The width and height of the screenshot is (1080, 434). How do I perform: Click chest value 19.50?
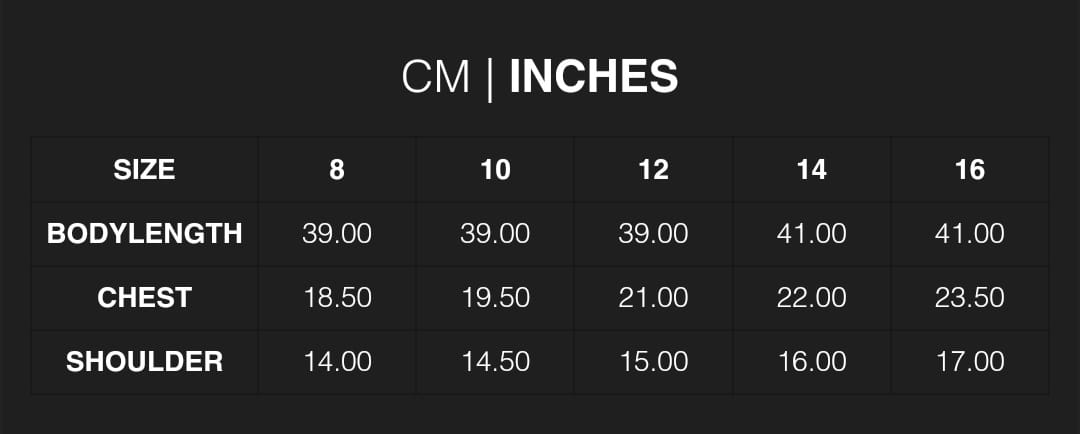pyautogui.click(x=495, y=298)
